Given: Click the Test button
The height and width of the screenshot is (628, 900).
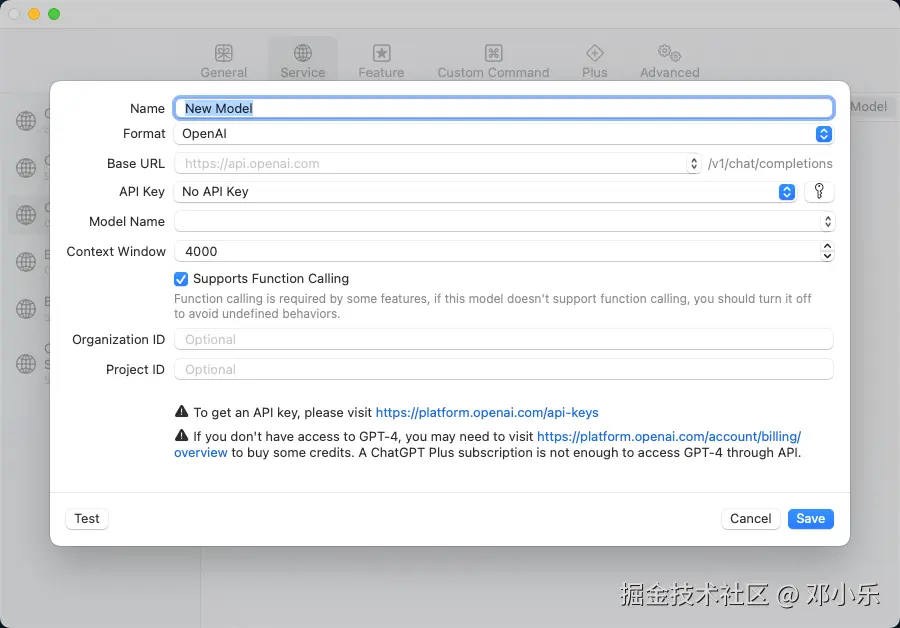Looking at the screenshot, I should [x=87, y=518].
